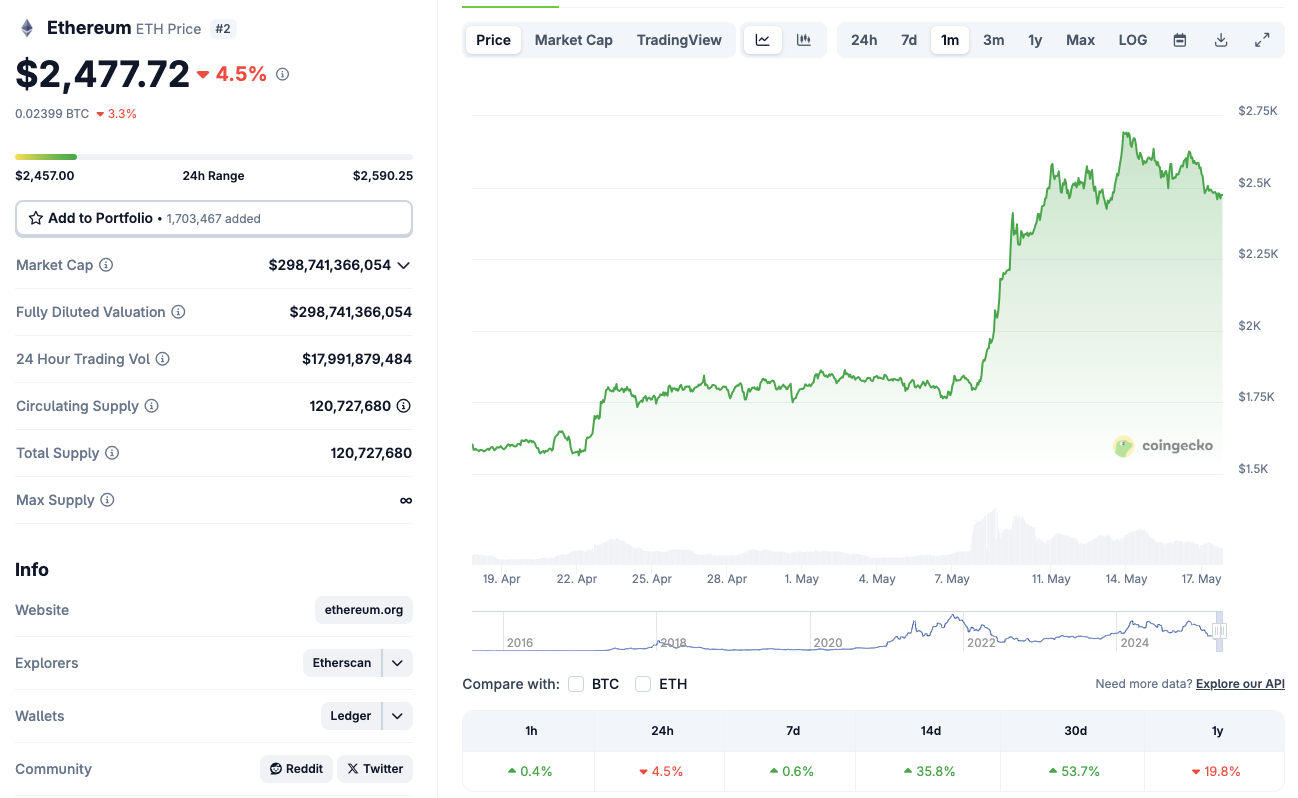Click the star in Add to Portfolio

coord(36,218)
